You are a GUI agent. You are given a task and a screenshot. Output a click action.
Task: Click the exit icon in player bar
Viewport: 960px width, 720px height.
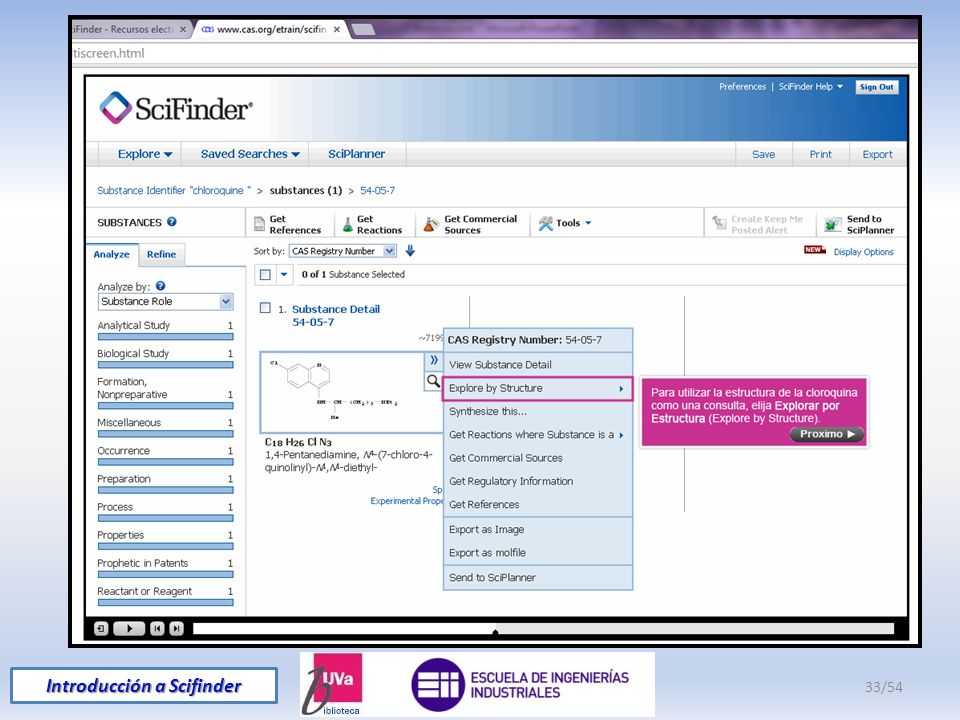101,628
